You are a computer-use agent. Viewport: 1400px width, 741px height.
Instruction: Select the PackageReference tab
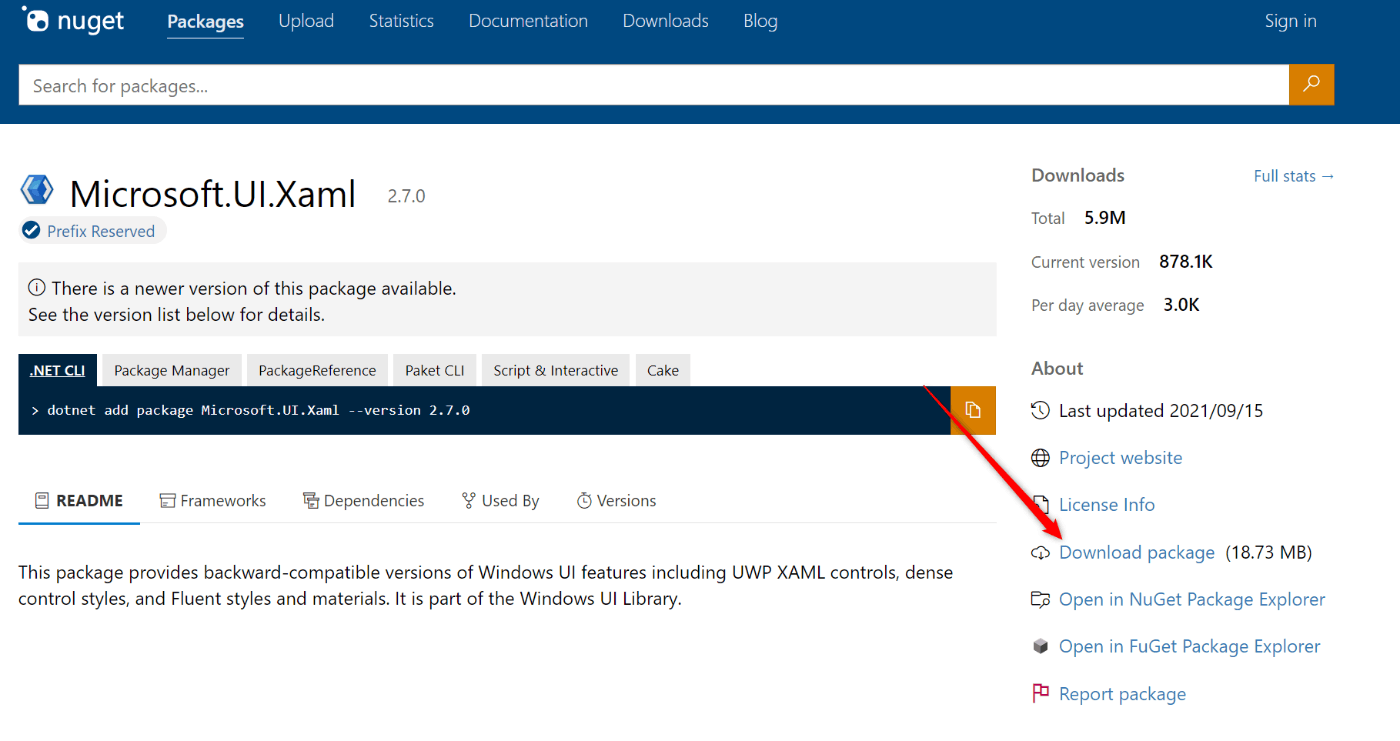click(317, 370)
